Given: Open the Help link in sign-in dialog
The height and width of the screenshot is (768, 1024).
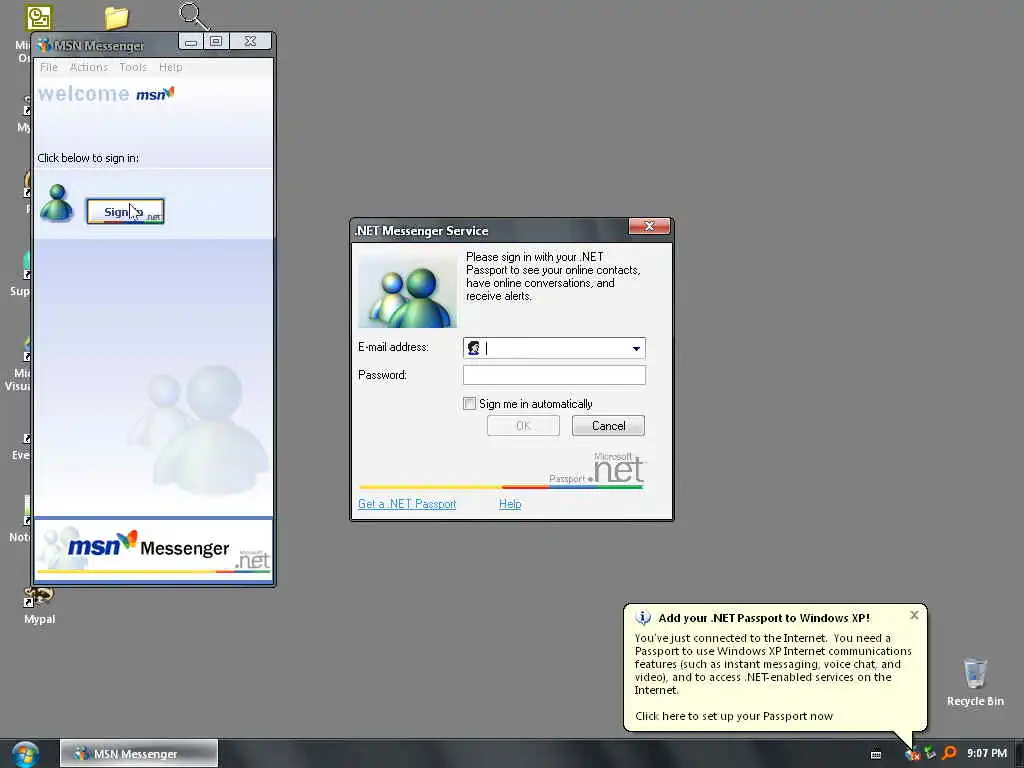Looking at the screenshot, I should (x=510, y=504).
